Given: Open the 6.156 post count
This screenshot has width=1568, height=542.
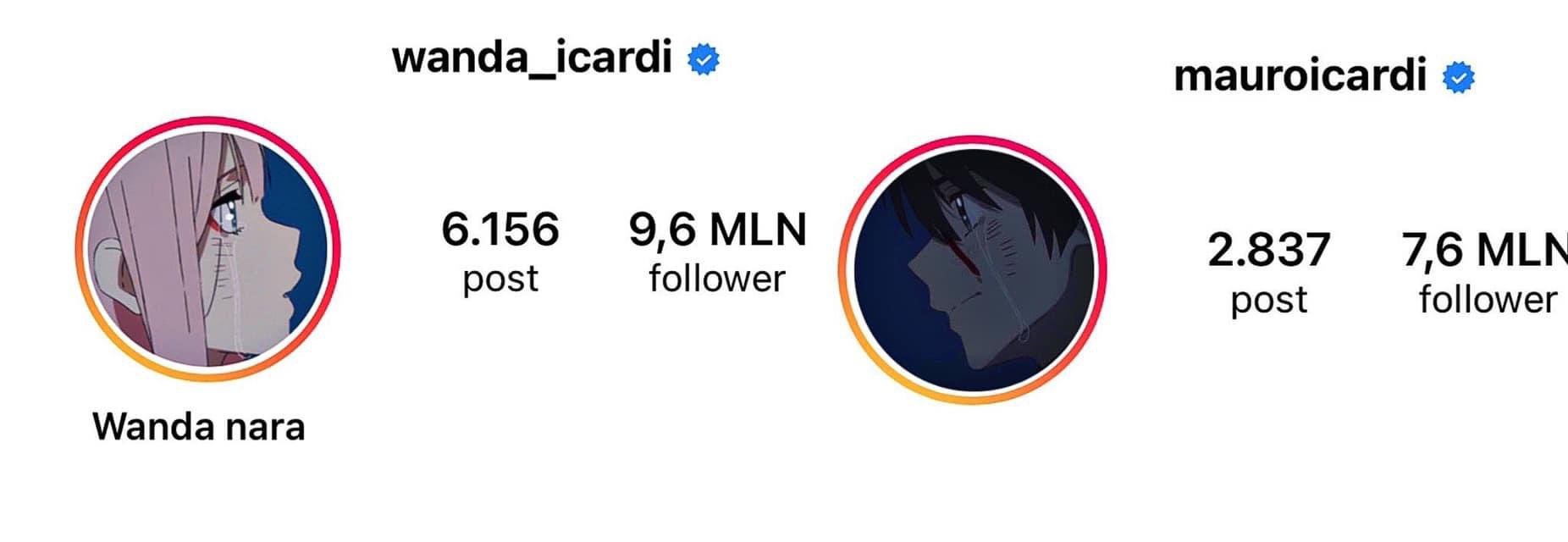Looking at the screenshot, I should (x=500, y=230).
